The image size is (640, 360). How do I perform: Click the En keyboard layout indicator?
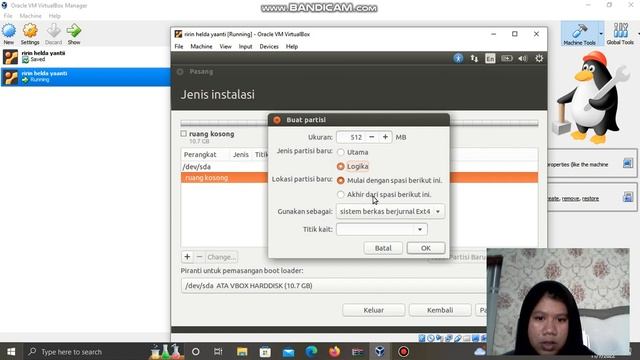(490, 58)
